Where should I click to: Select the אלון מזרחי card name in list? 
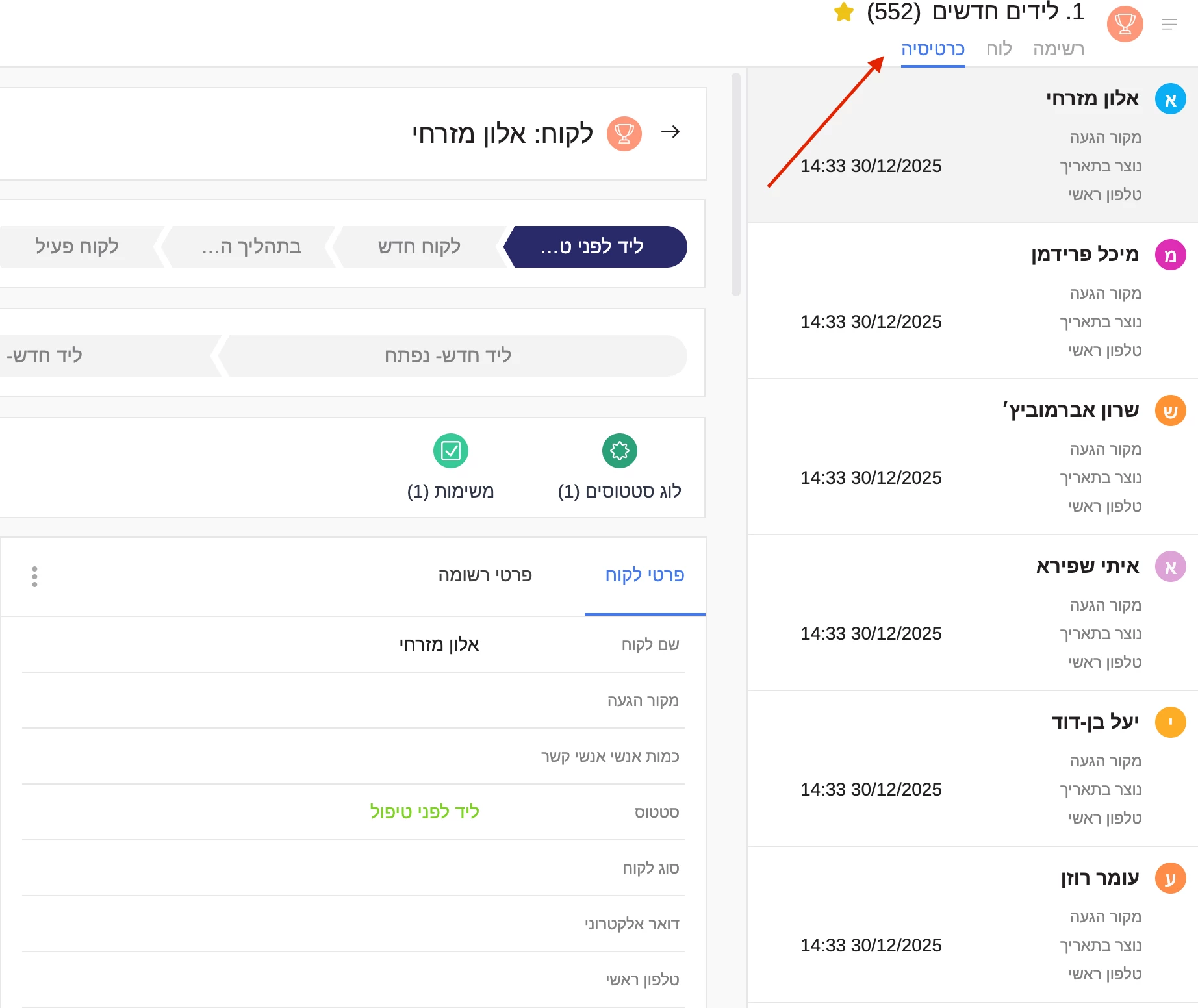1092,99
